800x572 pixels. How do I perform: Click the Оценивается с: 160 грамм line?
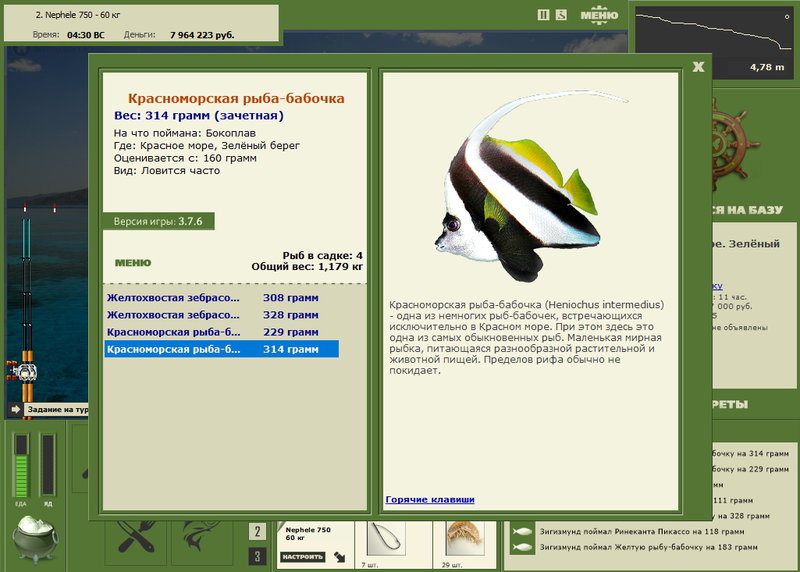pyautogui.click(x=185, y=158)
